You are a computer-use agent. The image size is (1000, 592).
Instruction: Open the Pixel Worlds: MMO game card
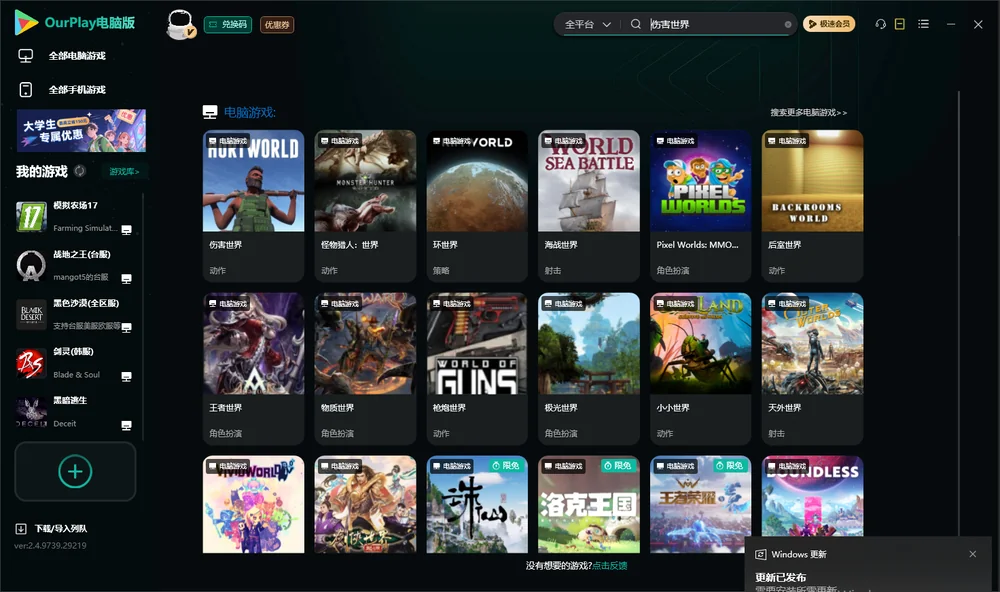[701, 205]
